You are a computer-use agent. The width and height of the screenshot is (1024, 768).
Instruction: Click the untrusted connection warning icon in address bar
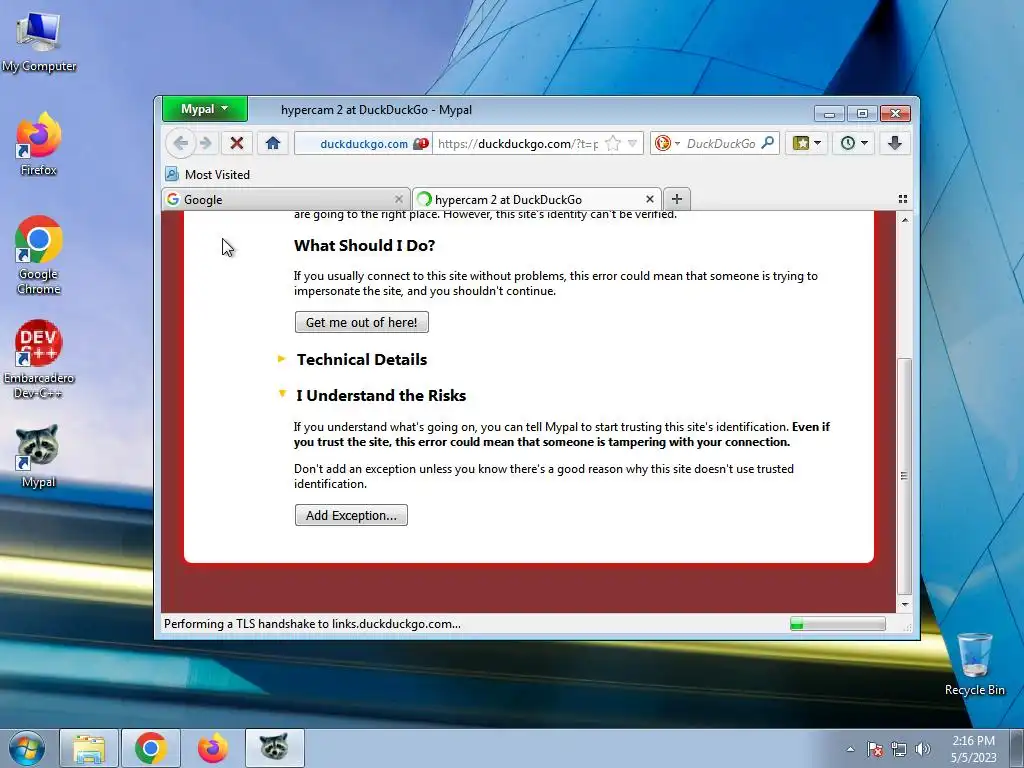(x=421, y=144)
